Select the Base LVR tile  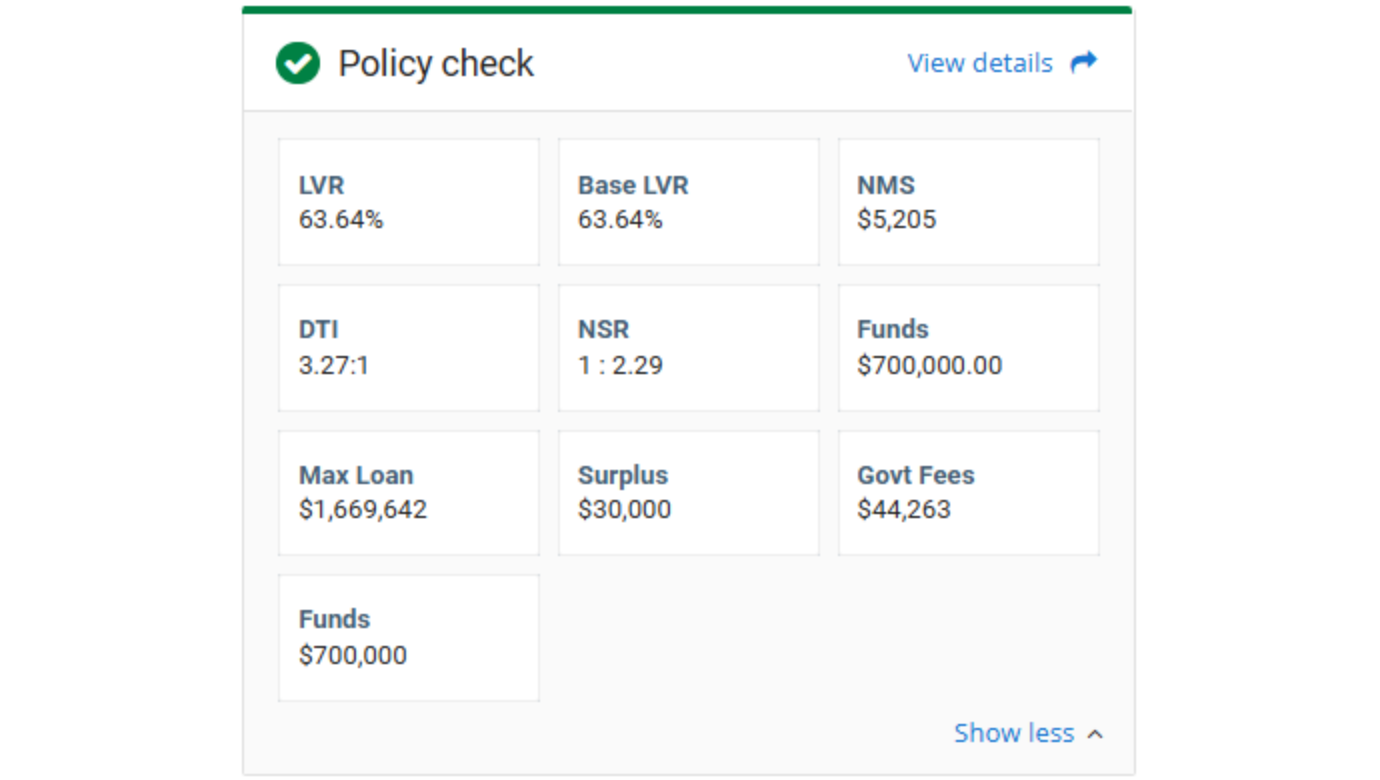point(688,202)
